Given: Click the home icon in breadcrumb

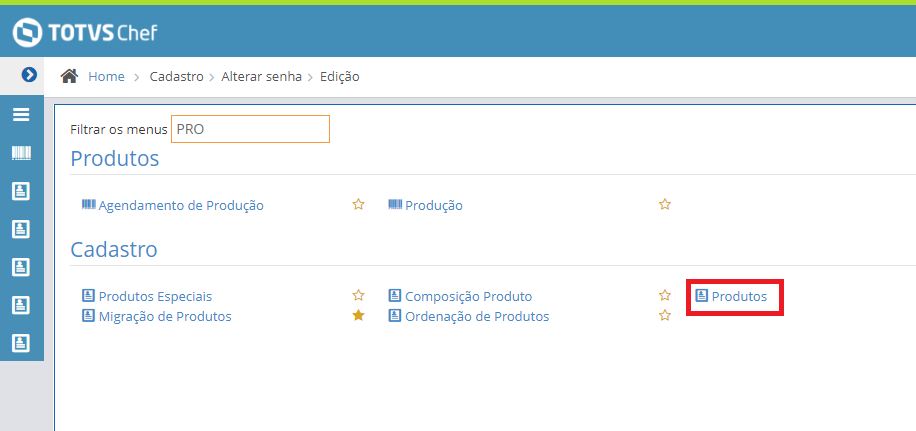Looking at the screenshot, I should click(70, 76).
